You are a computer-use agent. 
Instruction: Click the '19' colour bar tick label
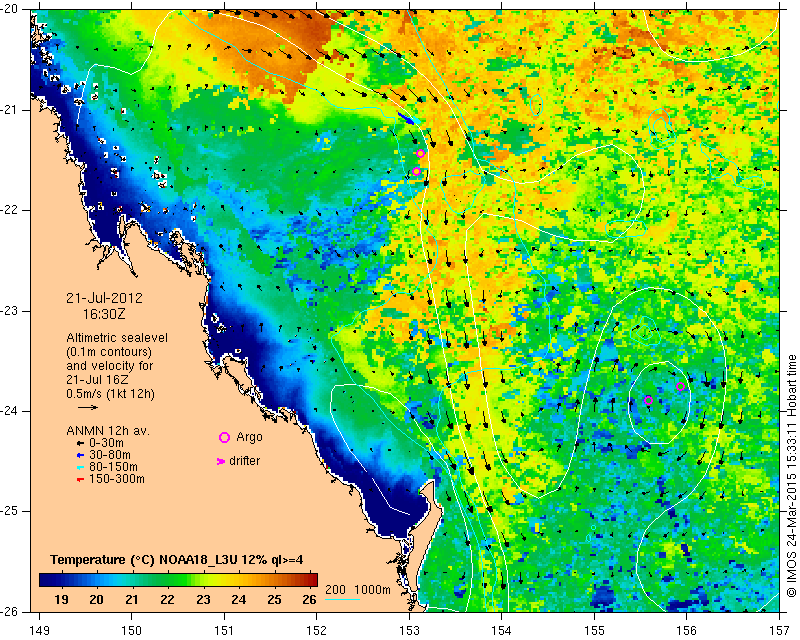[61, 600]
